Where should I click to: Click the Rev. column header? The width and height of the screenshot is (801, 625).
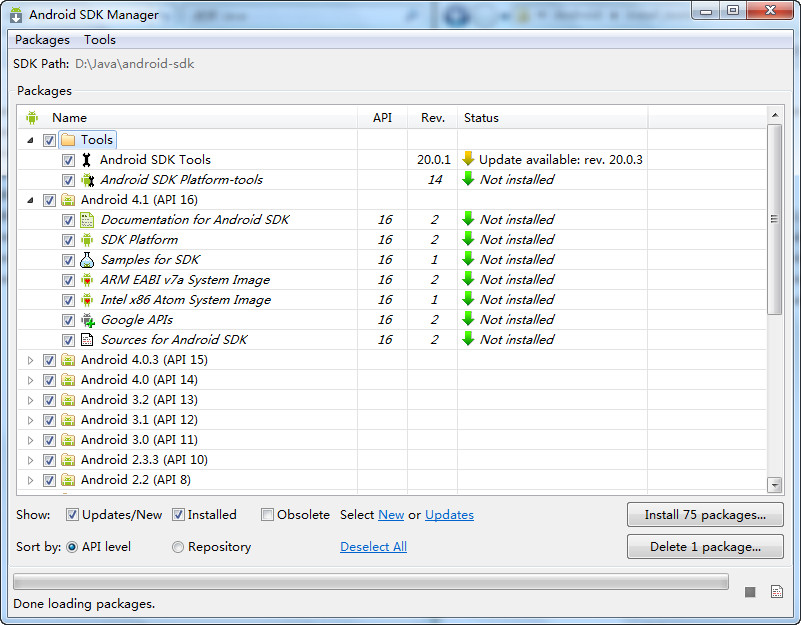(433, 118)
